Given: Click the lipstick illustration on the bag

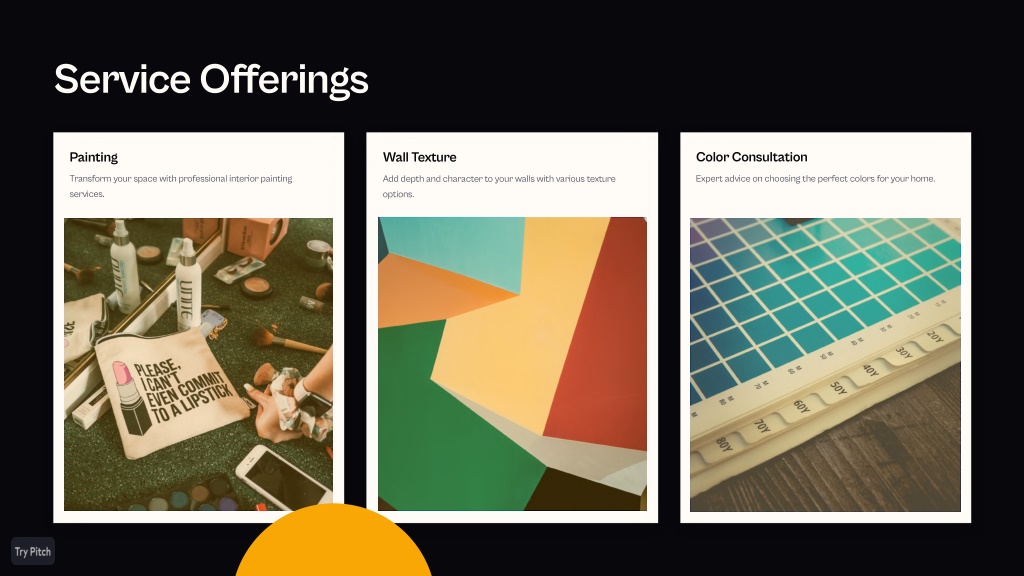Looking at the screenshot, I should [132, 397].
